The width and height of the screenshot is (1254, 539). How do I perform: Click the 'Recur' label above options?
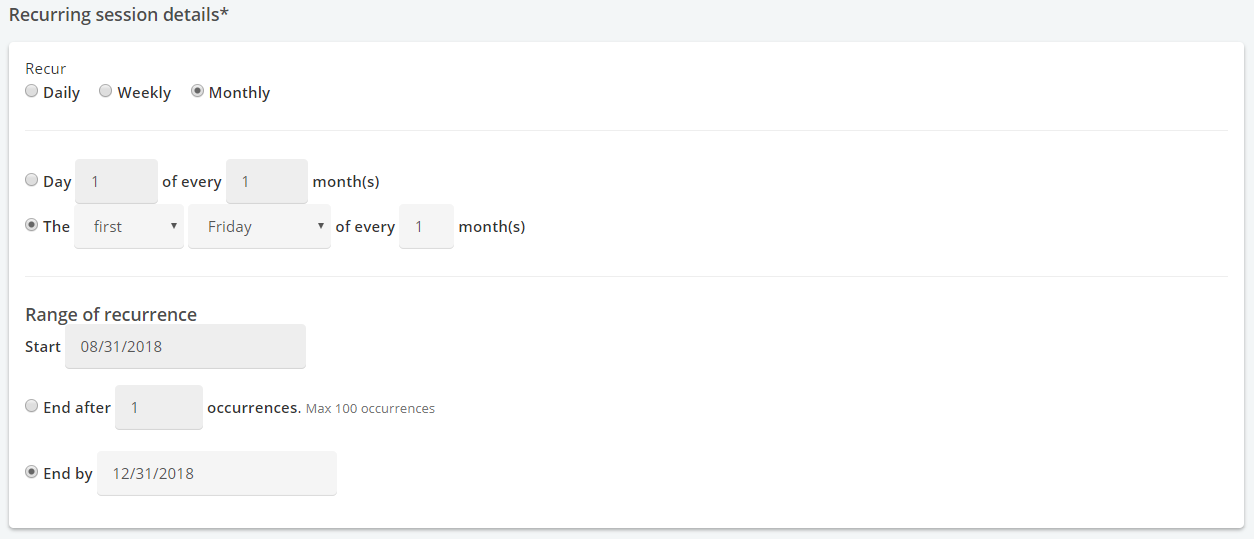point(46,69)
